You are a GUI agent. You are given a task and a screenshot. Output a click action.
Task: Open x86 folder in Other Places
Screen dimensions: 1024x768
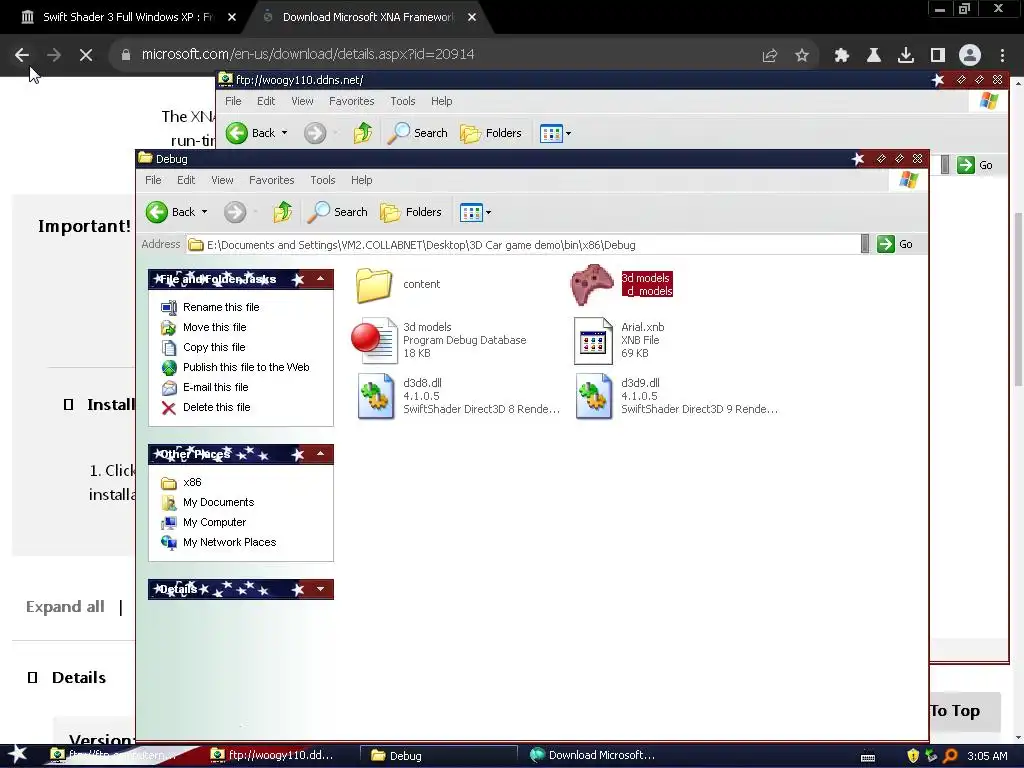coord(192,483)
